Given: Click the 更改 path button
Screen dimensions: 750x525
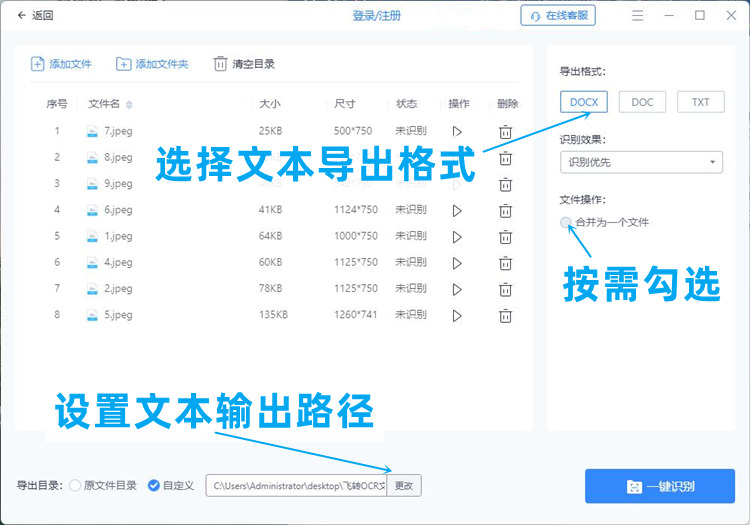Looking at the screenshot, I should click(x=404, y=486).
